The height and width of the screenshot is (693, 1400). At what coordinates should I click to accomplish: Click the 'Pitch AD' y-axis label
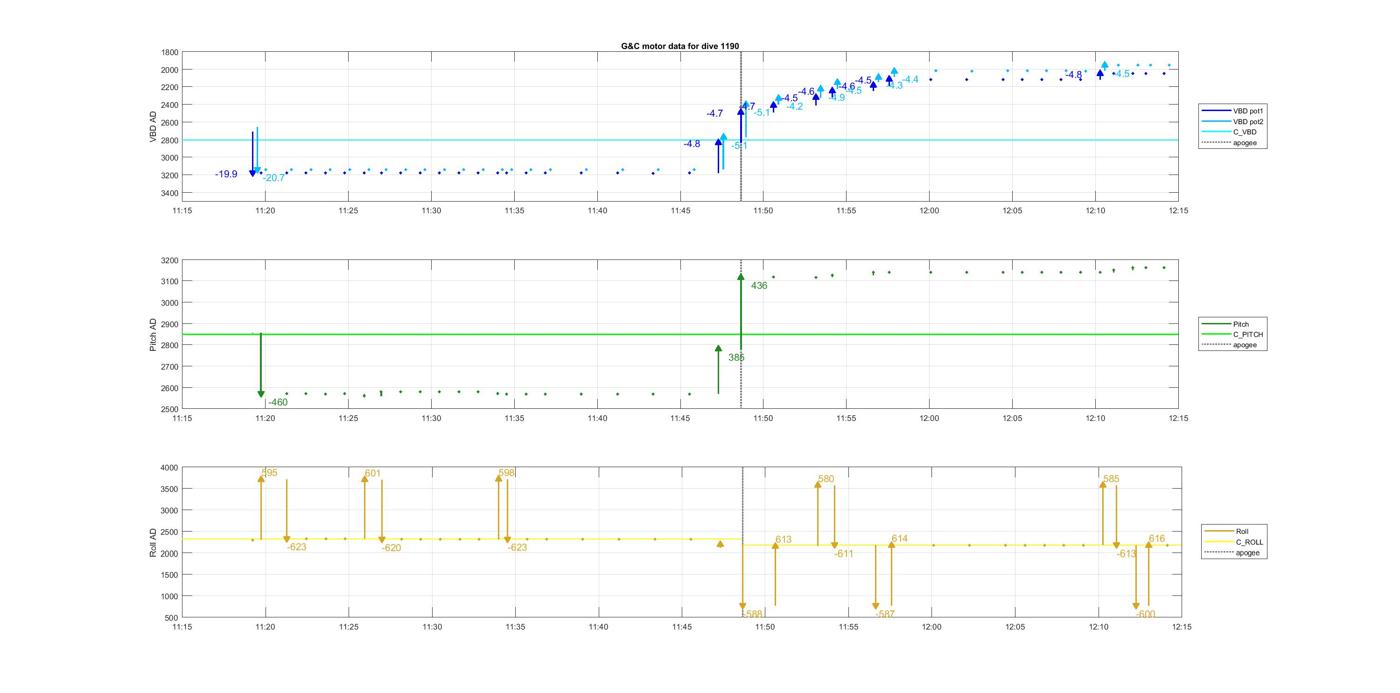[x=153, y=335]
